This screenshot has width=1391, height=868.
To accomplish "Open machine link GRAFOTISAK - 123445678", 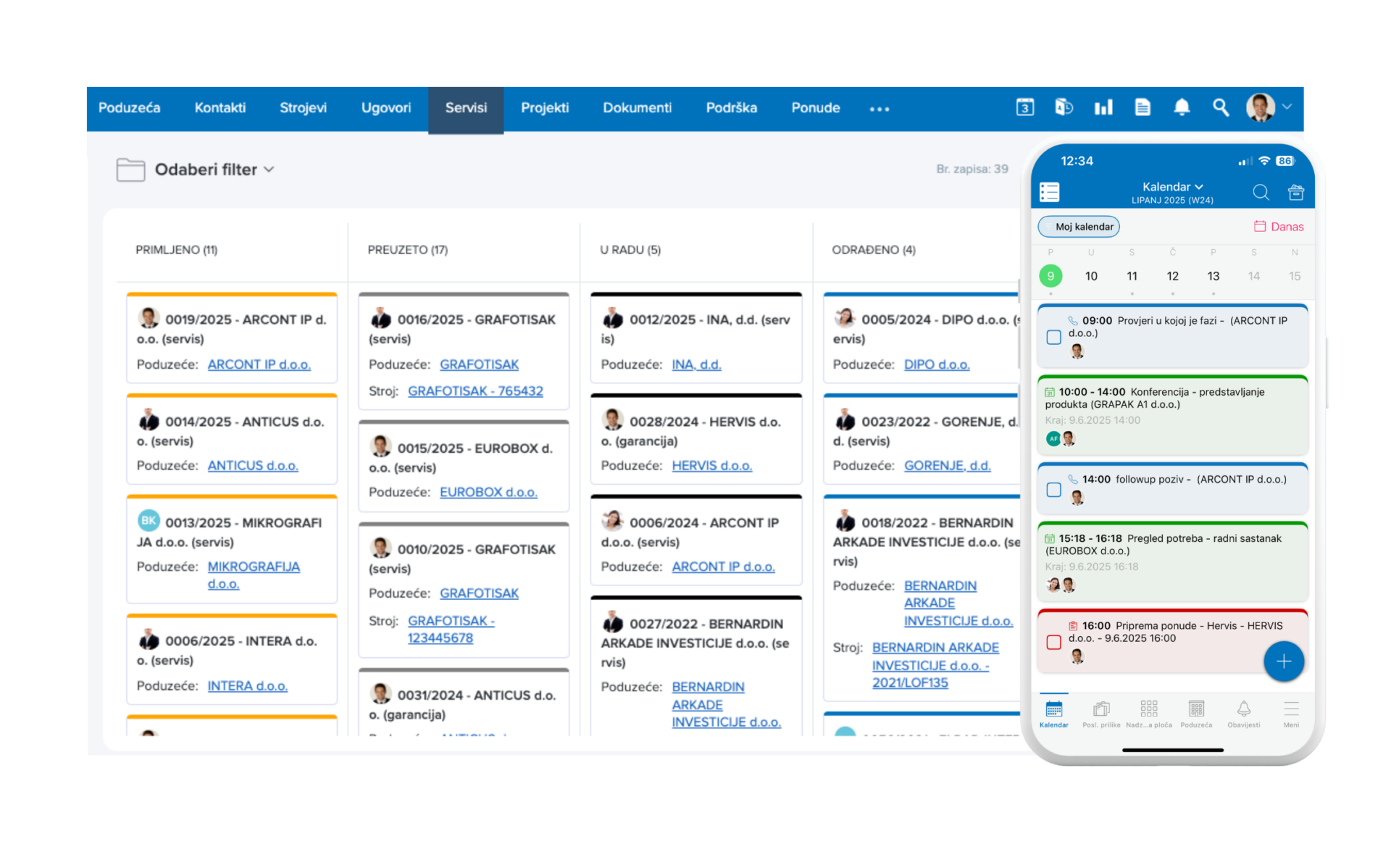I will click(451, 630).
